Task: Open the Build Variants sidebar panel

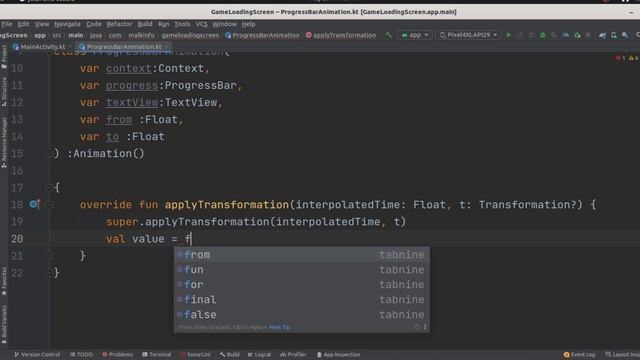Action: pos(4,324)
